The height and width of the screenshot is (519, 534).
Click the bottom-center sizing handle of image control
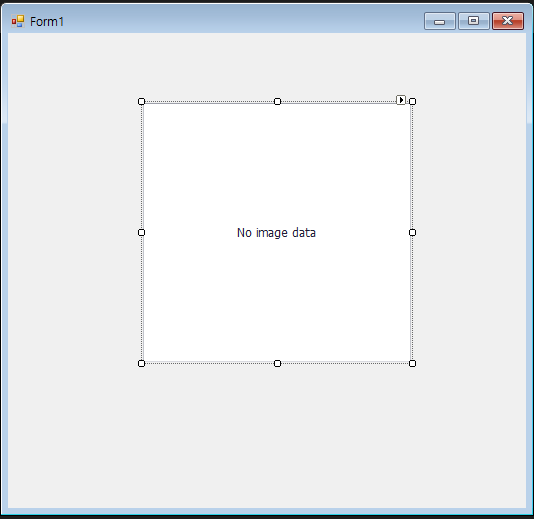coord(277,364)
